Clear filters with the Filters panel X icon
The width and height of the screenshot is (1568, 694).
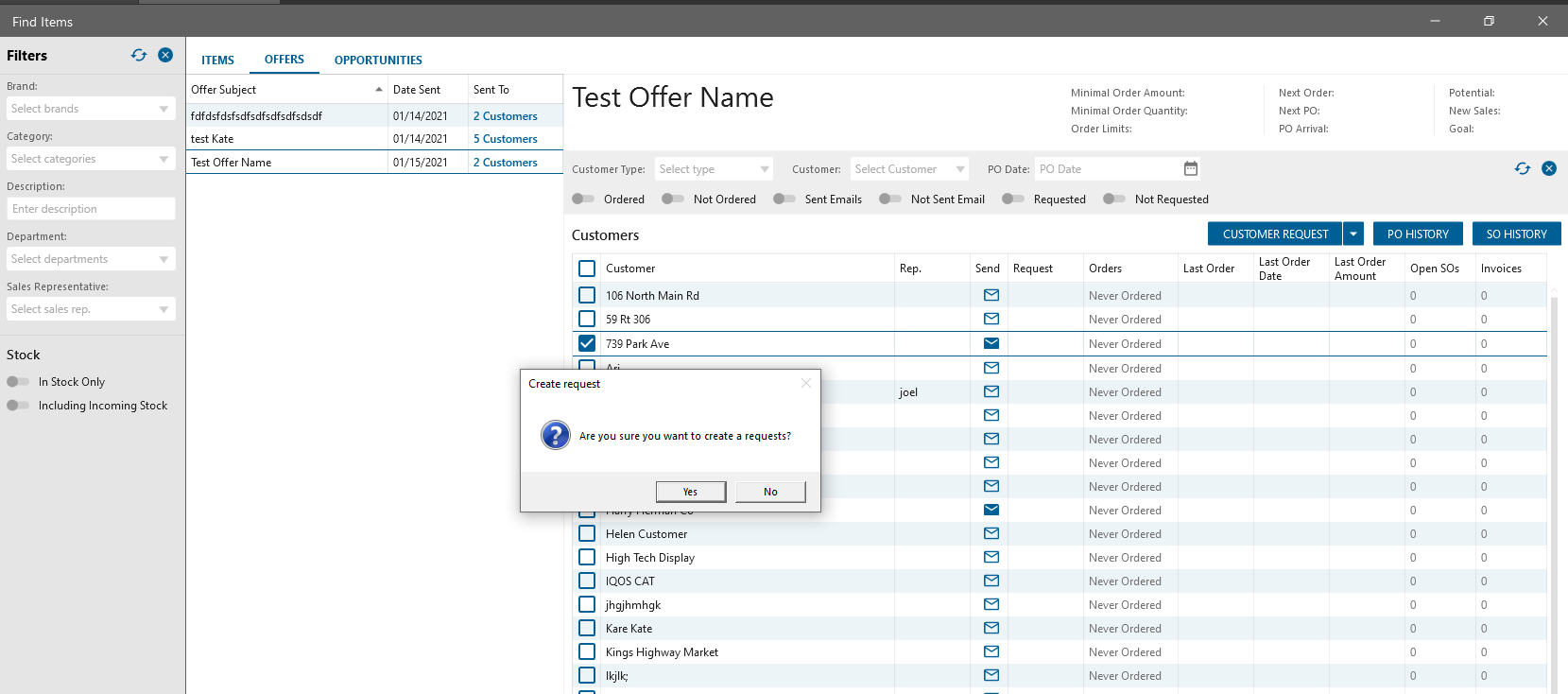[x=165, y=55]
